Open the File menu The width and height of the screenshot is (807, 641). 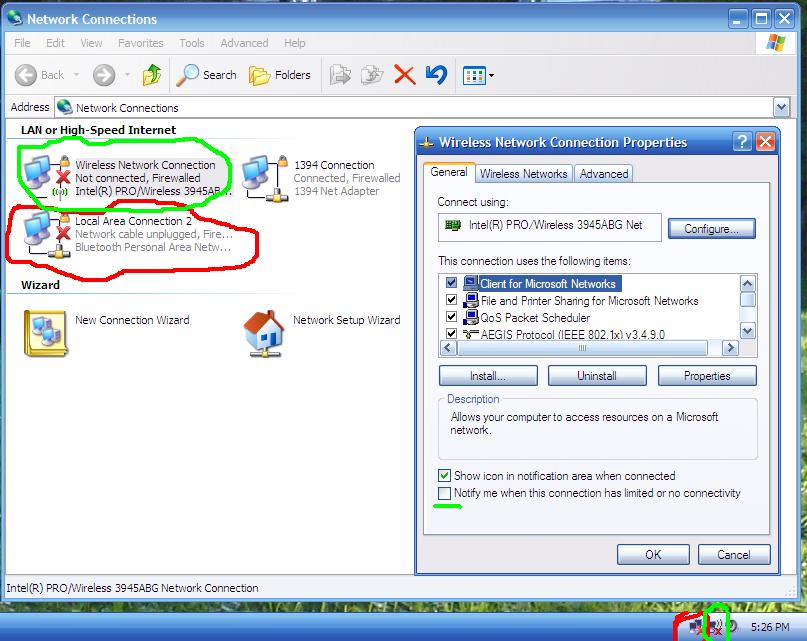tap(22, 43)
